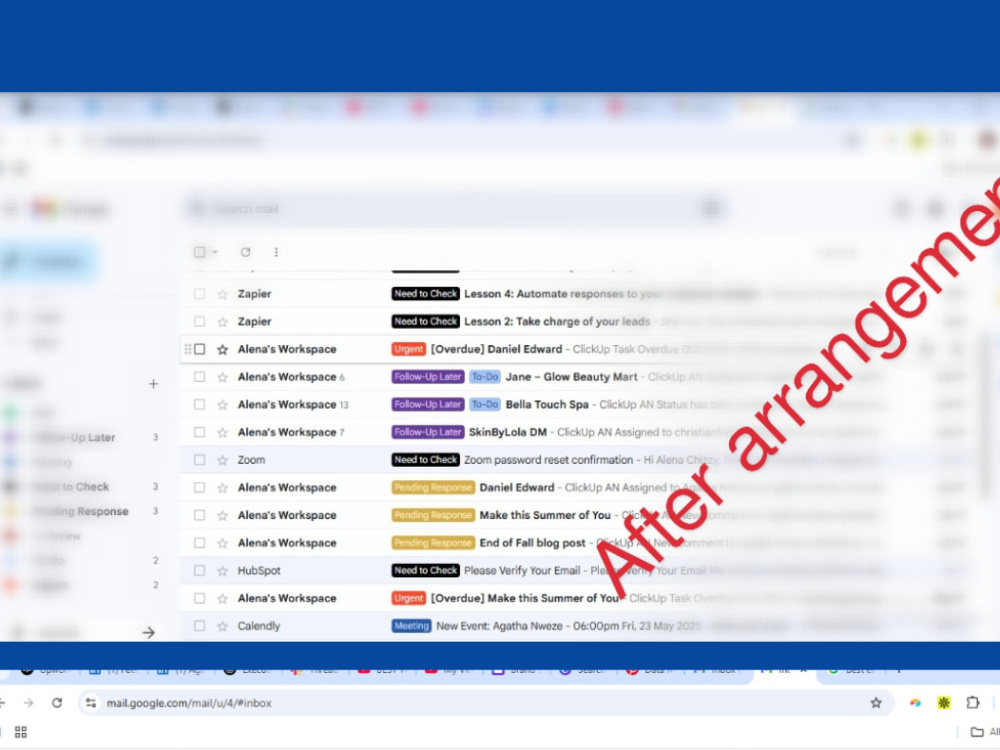Star the Zoom password reset email

(x=223, y=460)
